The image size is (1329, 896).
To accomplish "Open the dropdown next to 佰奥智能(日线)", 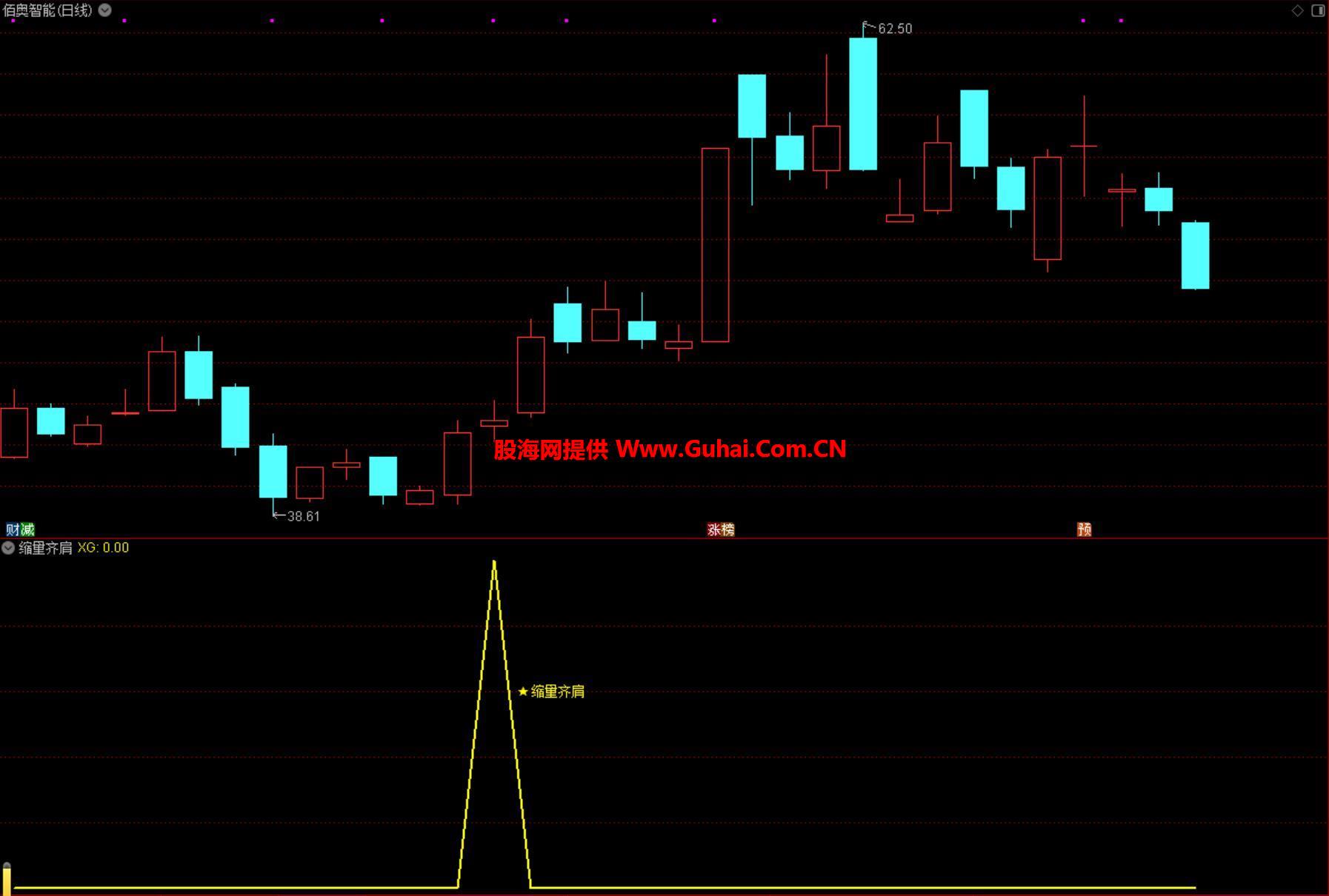I will point(105,10).
